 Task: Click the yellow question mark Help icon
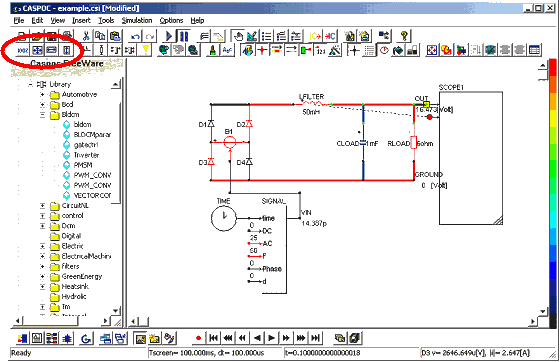(404, 36)
